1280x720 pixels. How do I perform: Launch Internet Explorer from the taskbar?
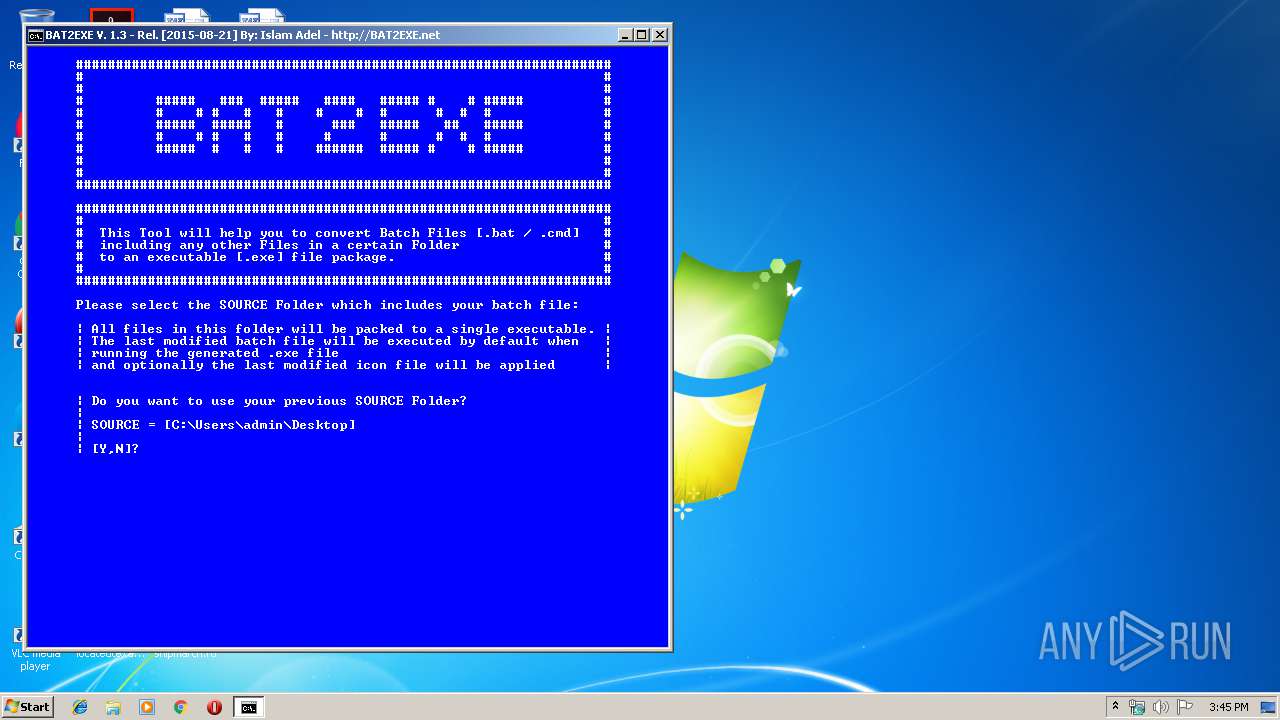point(80,707)
